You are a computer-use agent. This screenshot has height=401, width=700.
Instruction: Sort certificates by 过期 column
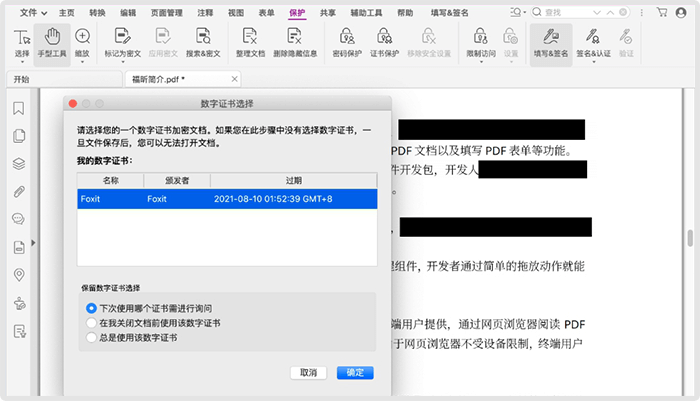(294, 180)
